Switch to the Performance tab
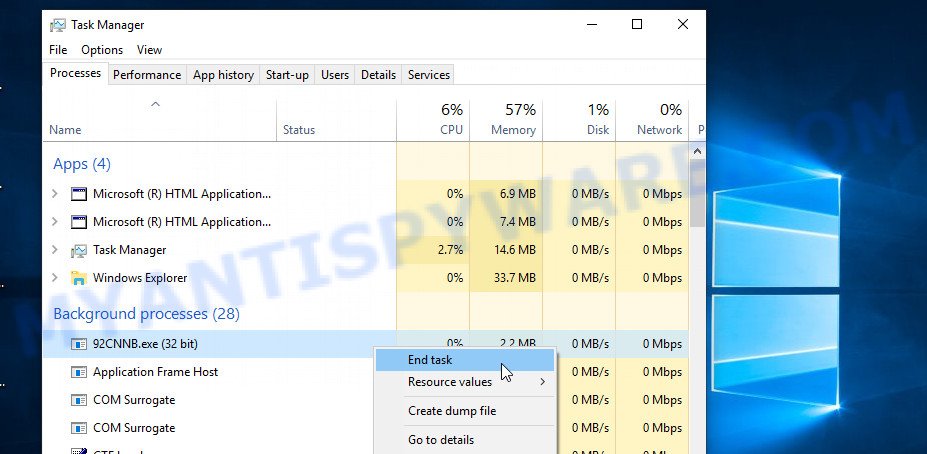 [x=147, y=75]
